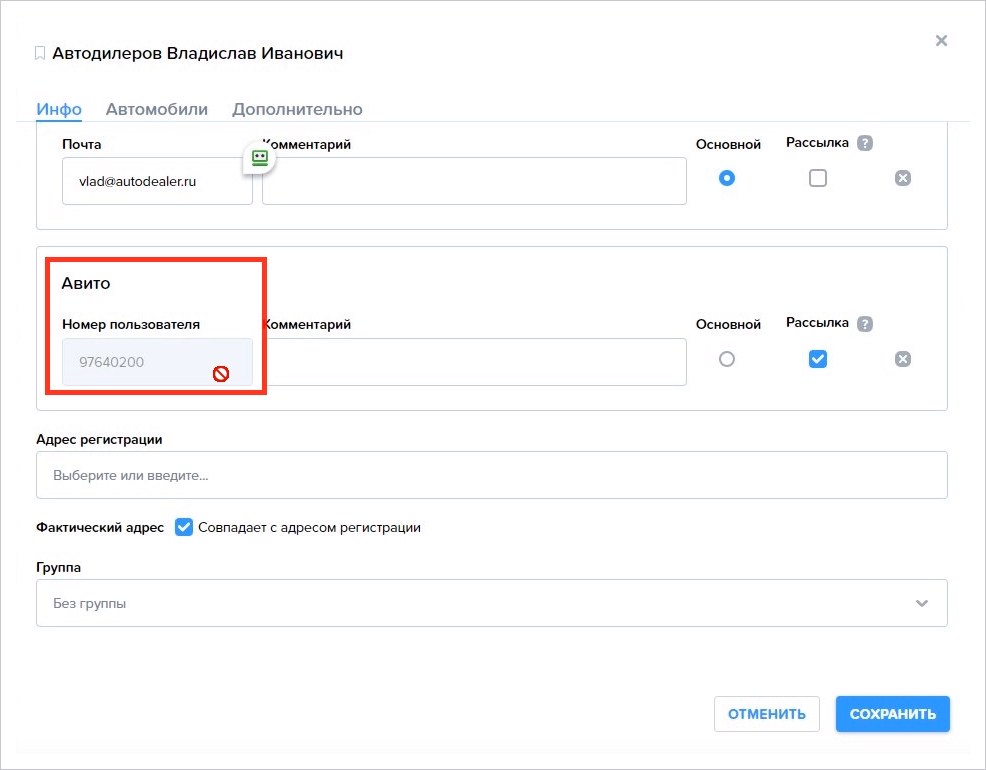The width and height of the screenshot is (986, 770).
Task: Disable Рассылка for the Авито contact
Action: click(817, 359)
